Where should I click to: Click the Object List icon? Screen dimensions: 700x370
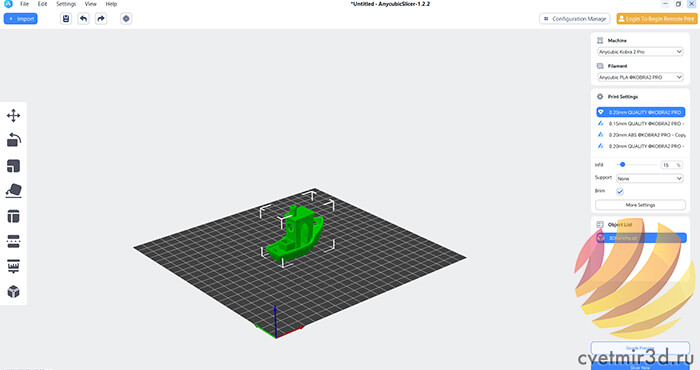600,224
